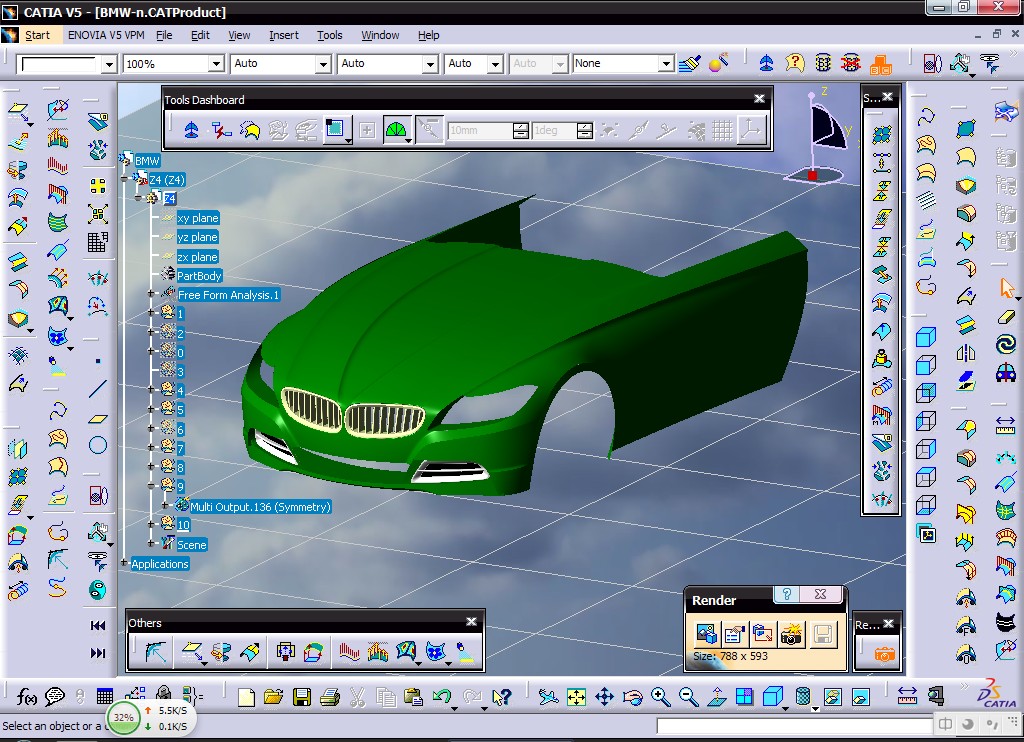This screenshot has width=1024, height=742.
Task: Select "PartBody" in the specification tree
Action: point(199,276)
